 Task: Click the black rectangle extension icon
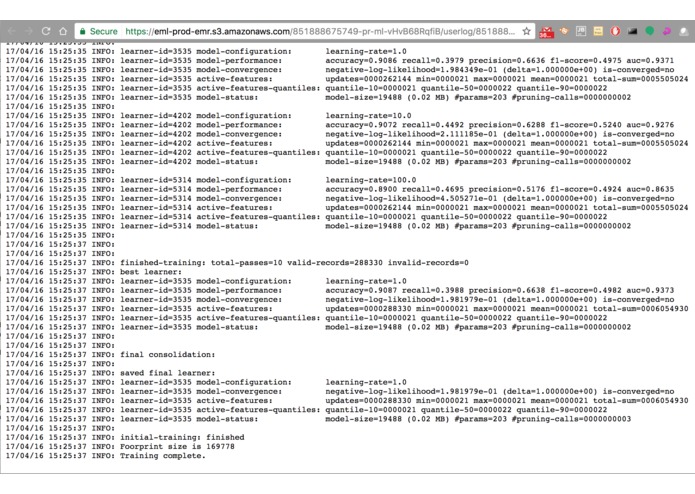pos(633,31)
